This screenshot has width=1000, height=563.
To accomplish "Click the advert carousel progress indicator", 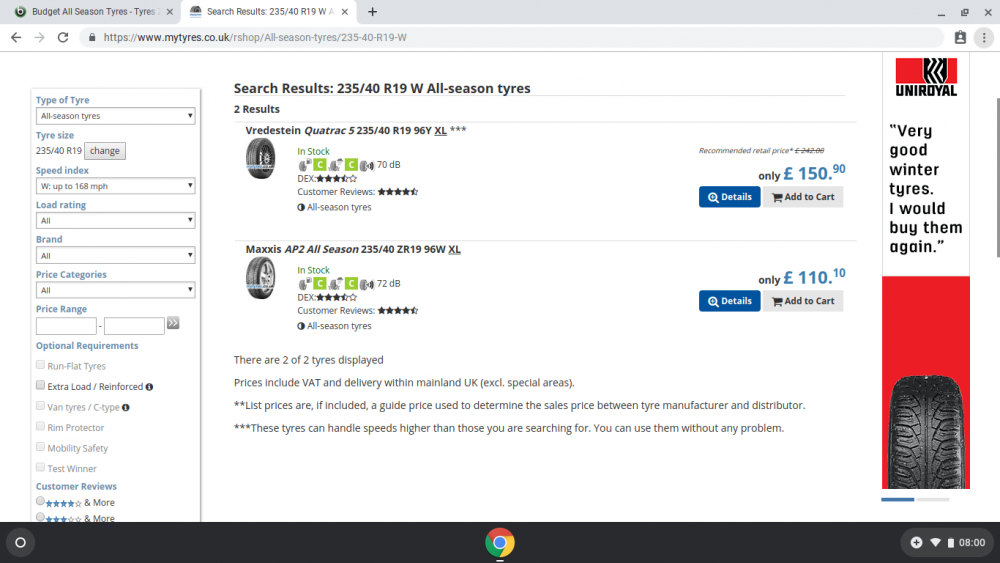I will click(915, 499).
